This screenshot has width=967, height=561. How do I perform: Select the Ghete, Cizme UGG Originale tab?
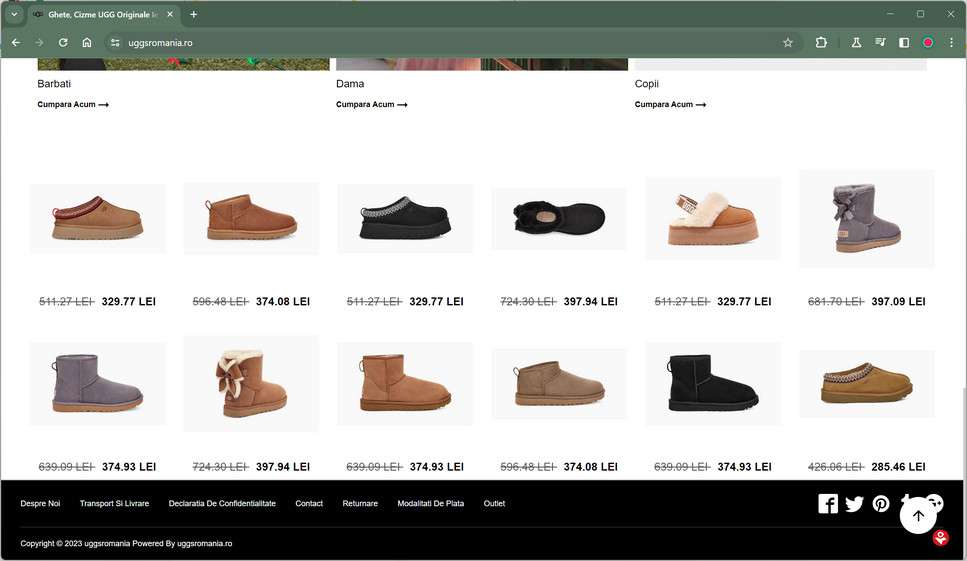click(103, 14)
